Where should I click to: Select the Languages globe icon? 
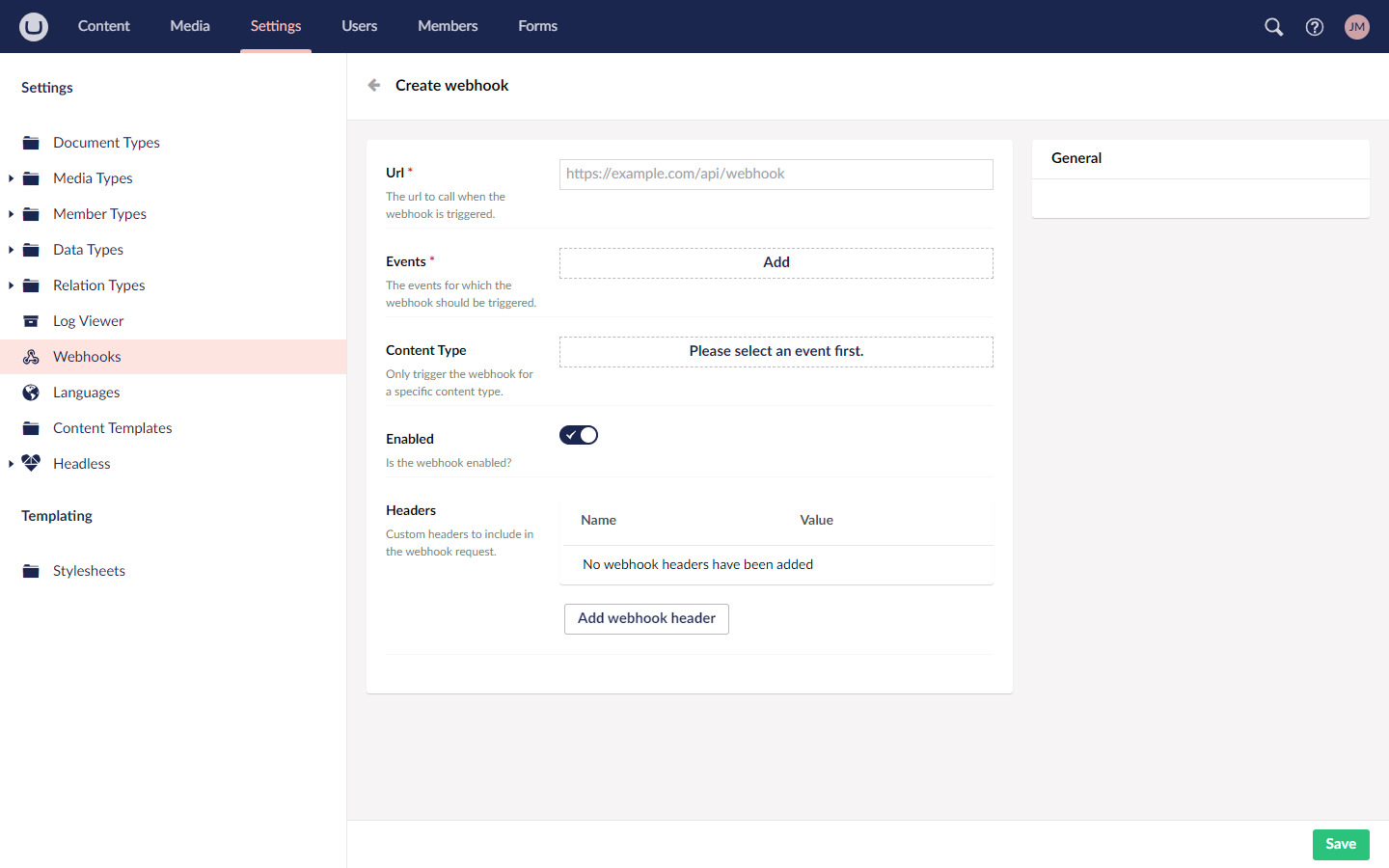coord(32,392)
